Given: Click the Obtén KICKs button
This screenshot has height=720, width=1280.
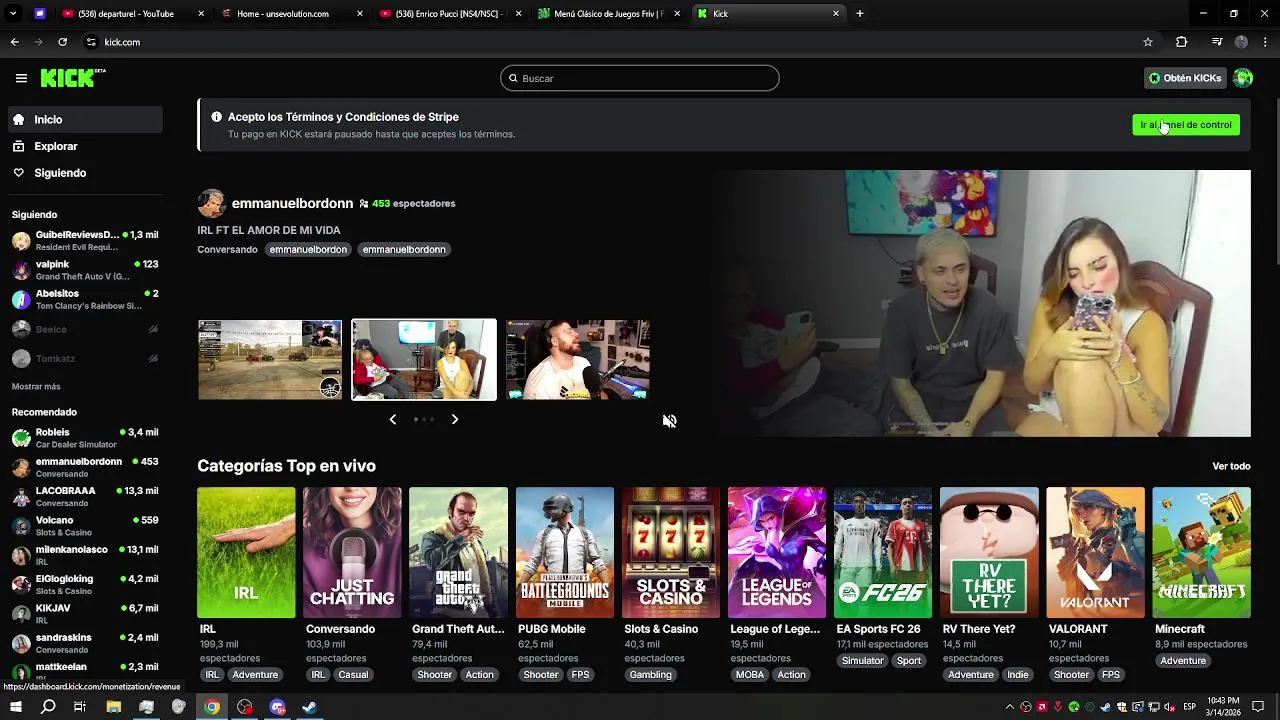Looking at the screenshot, I should [x=1185, y=78].
